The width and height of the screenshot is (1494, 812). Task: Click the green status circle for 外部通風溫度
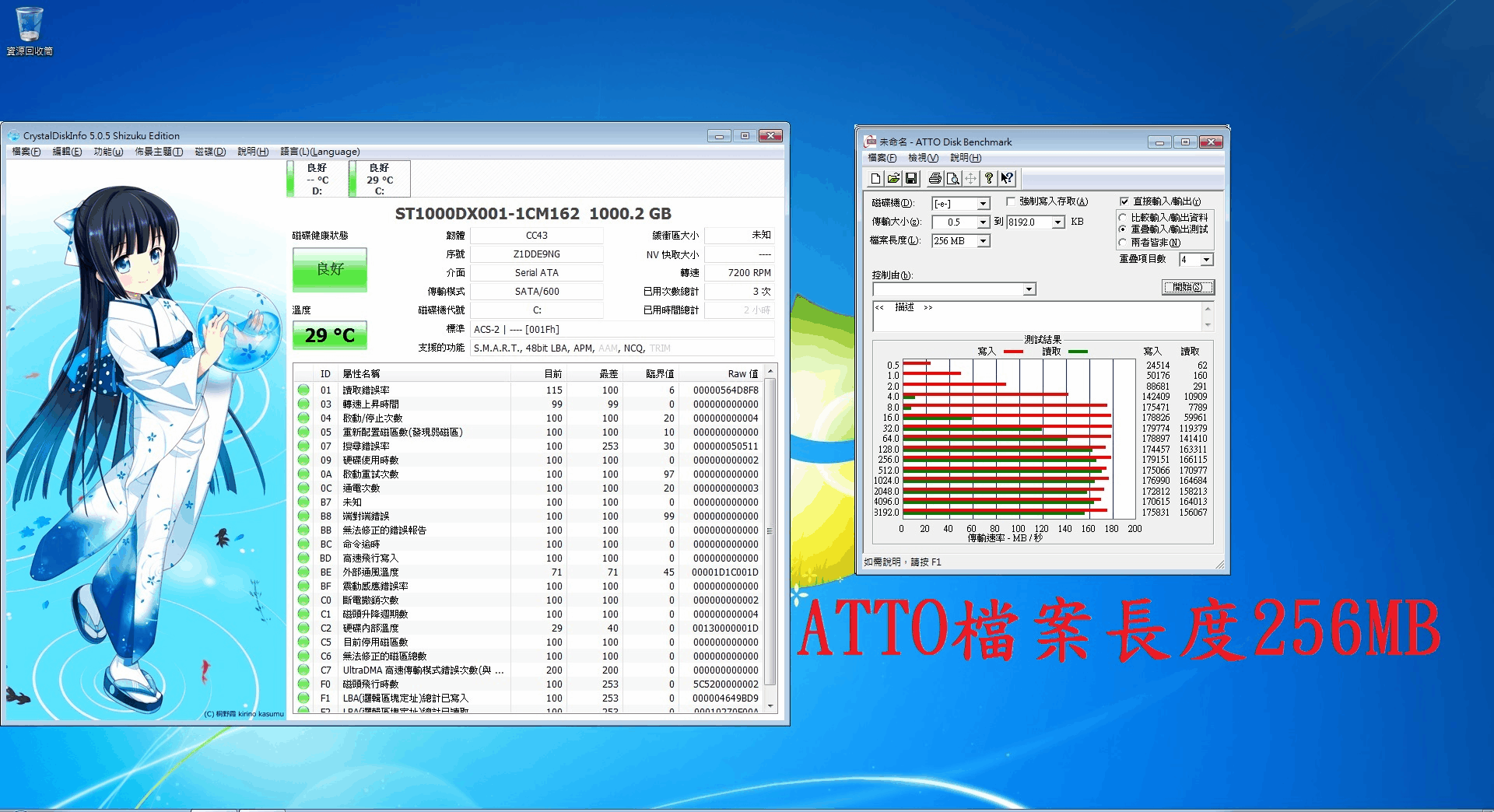[303, 572]
